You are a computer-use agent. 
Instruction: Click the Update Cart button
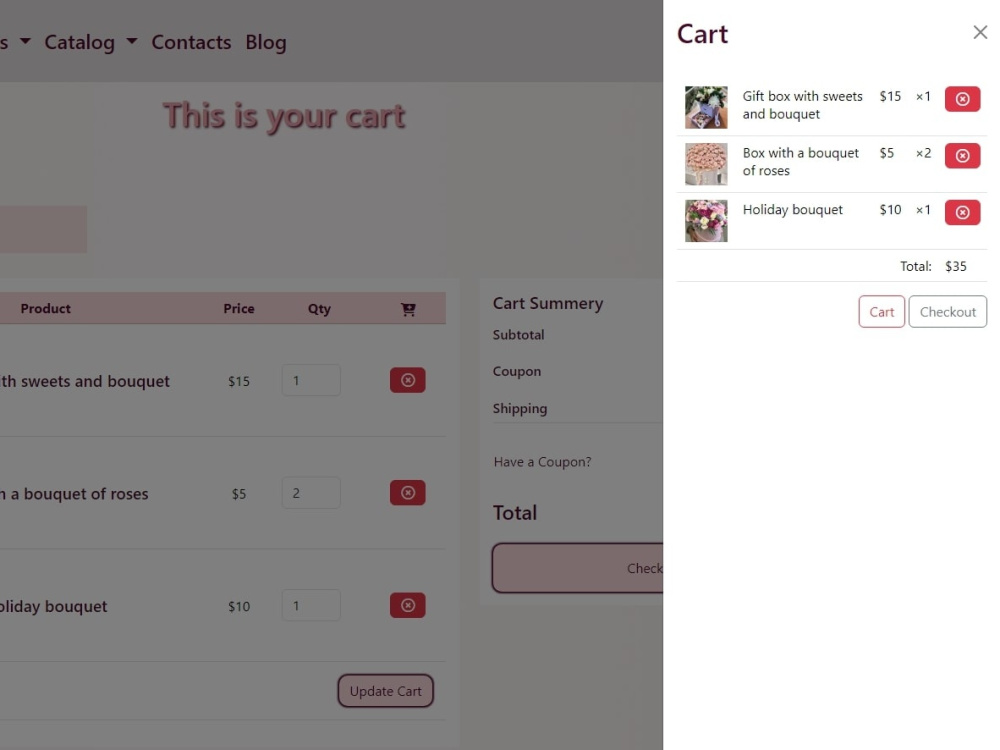point(385,691)
